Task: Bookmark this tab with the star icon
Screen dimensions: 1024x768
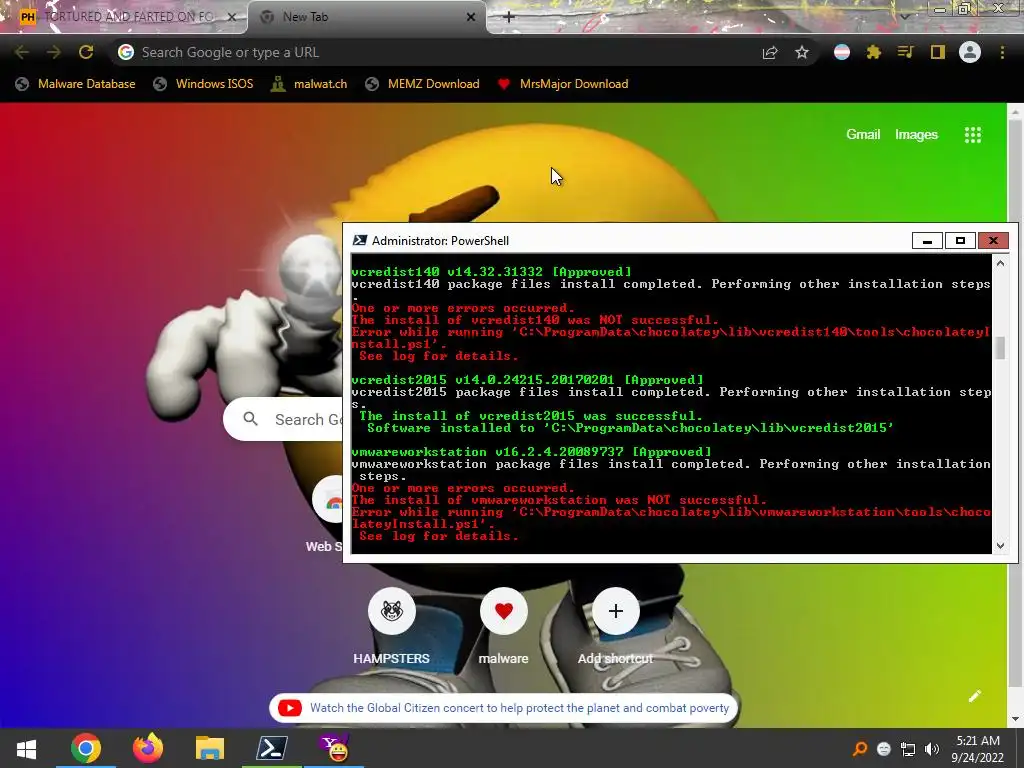Action: pyautogui.click(x=802, y=52)
